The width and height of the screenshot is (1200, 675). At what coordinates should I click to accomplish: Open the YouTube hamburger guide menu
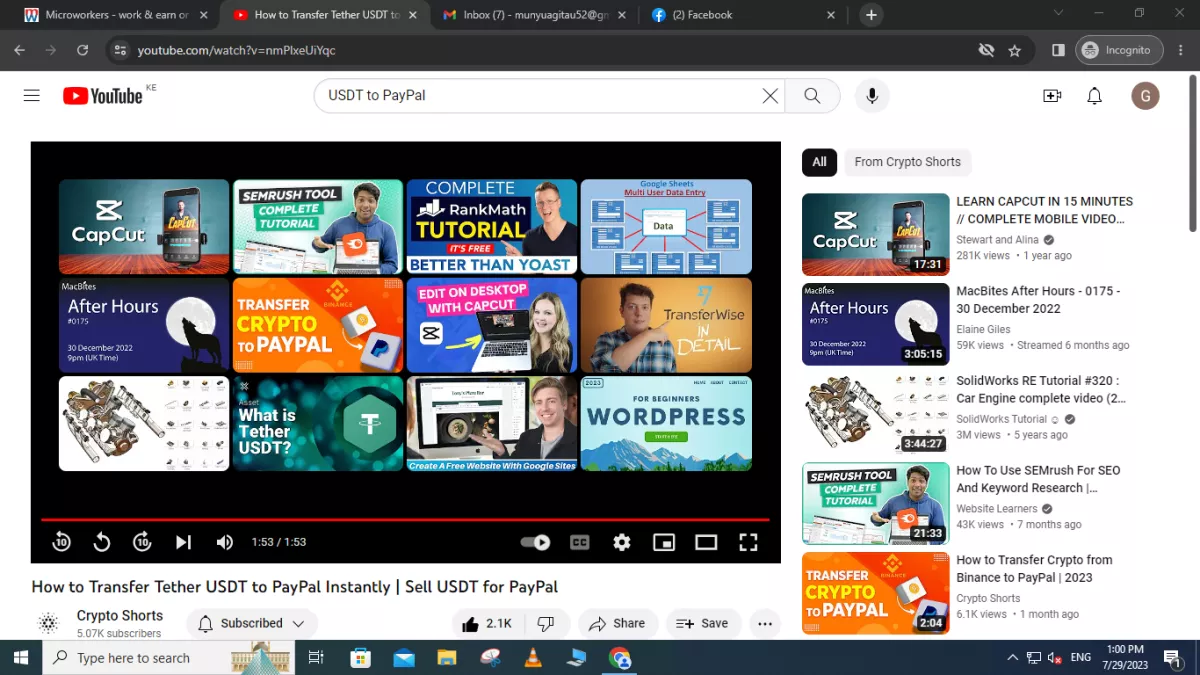32,96
